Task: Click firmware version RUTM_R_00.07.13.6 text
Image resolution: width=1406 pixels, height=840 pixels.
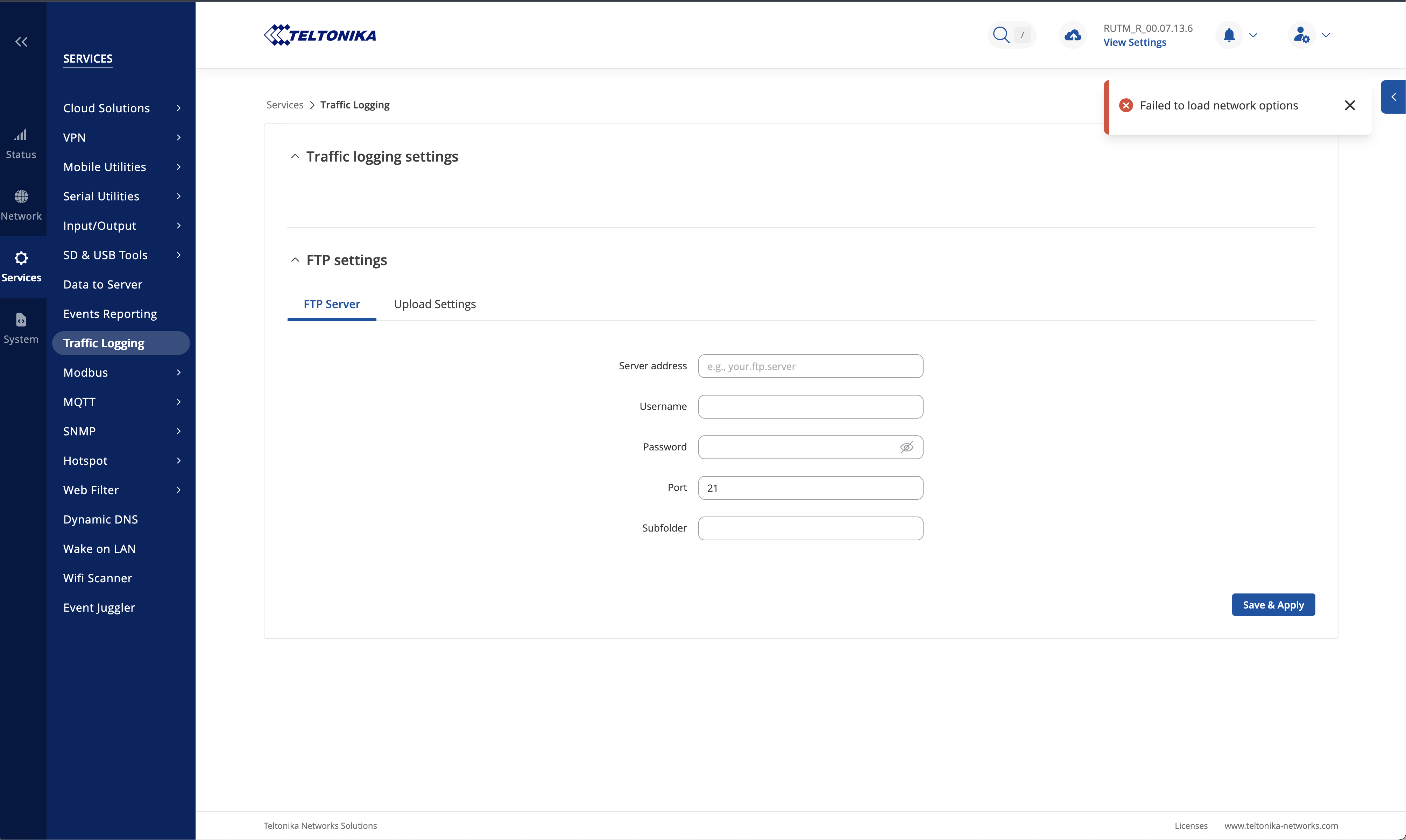Action: pyautogui.click(x=1148, y=28)
